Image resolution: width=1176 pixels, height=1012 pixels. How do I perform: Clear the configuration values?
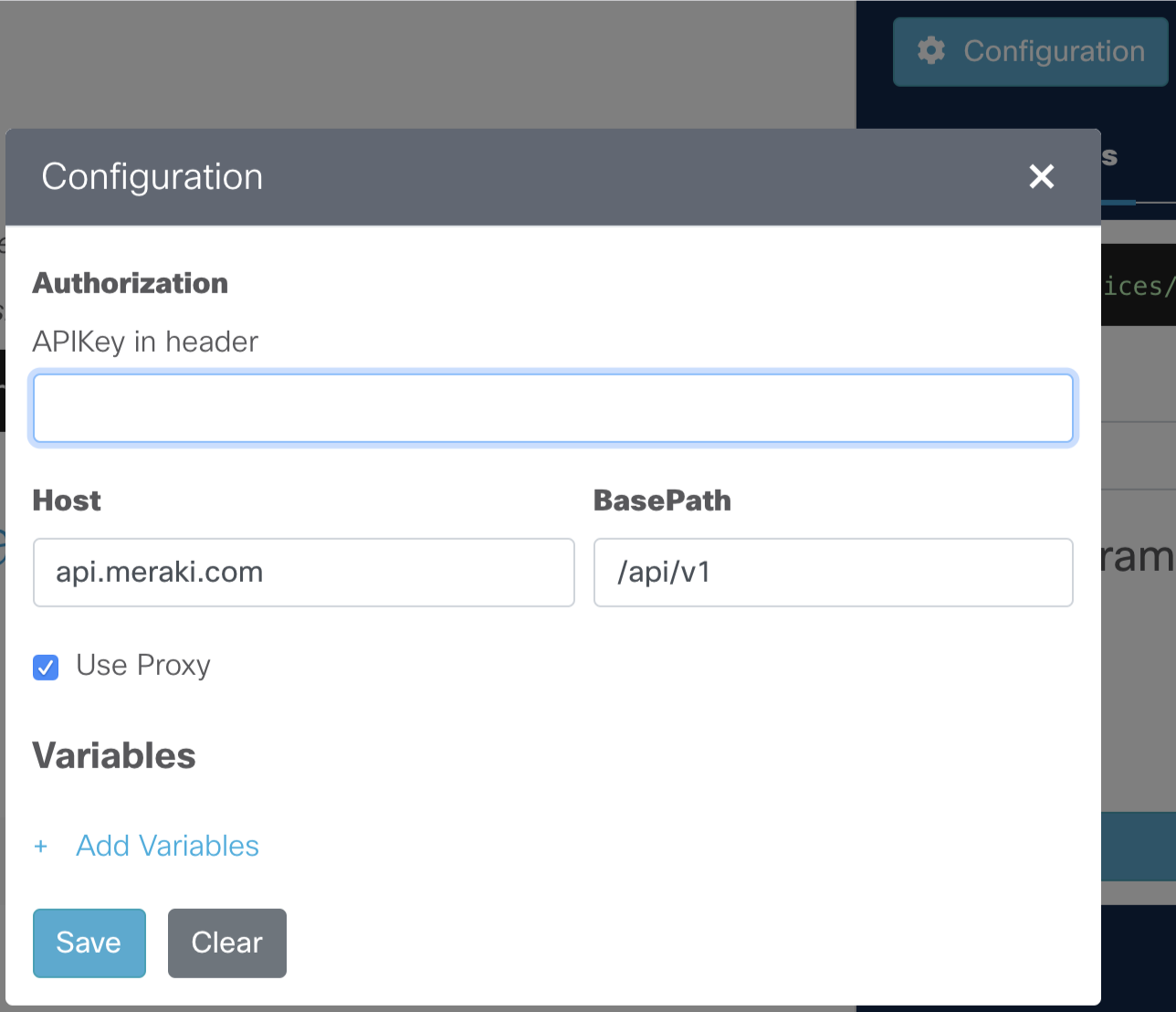[x=227, y=943]
